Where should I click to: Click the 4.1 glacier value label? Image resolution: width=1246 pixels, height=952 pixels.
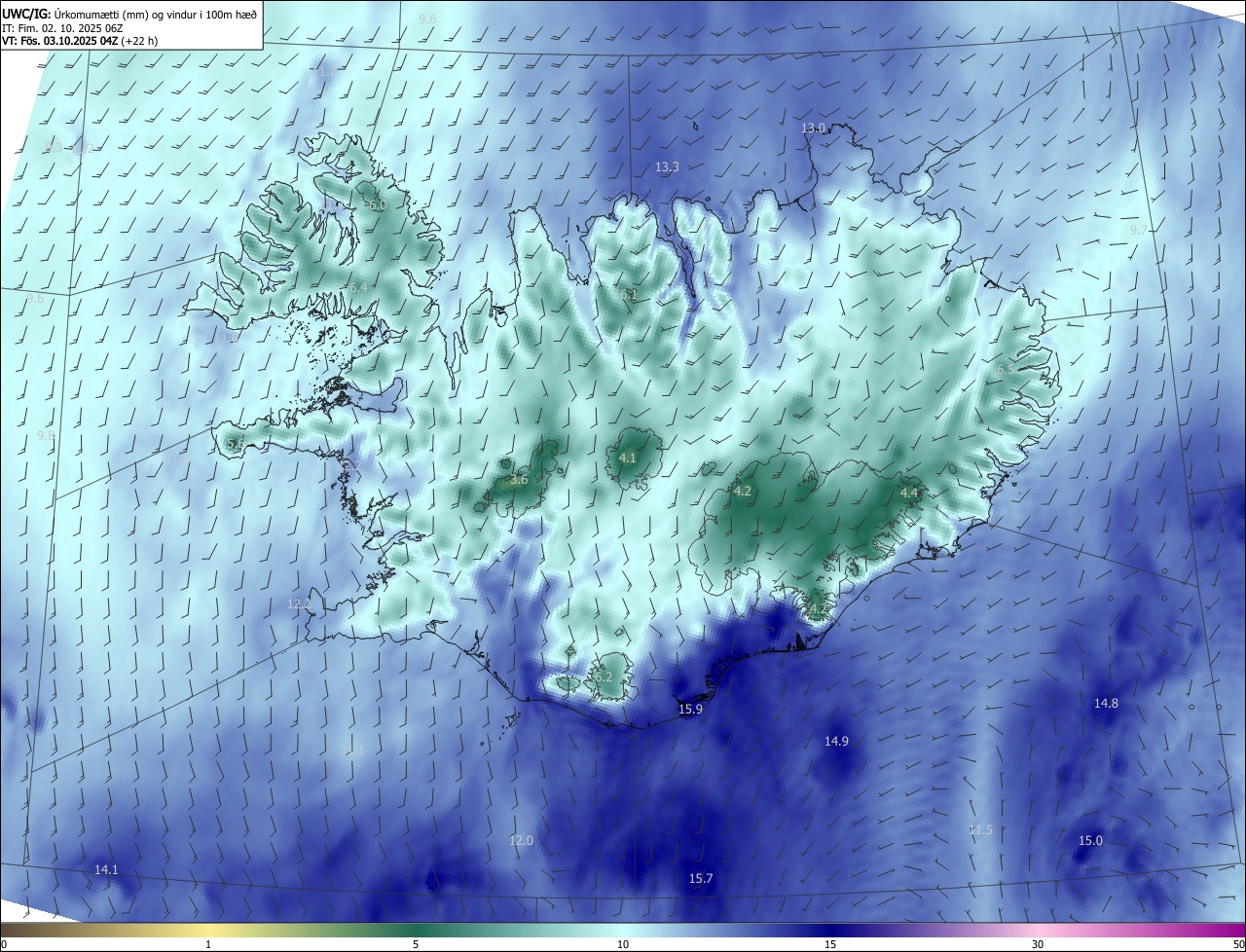628,458
